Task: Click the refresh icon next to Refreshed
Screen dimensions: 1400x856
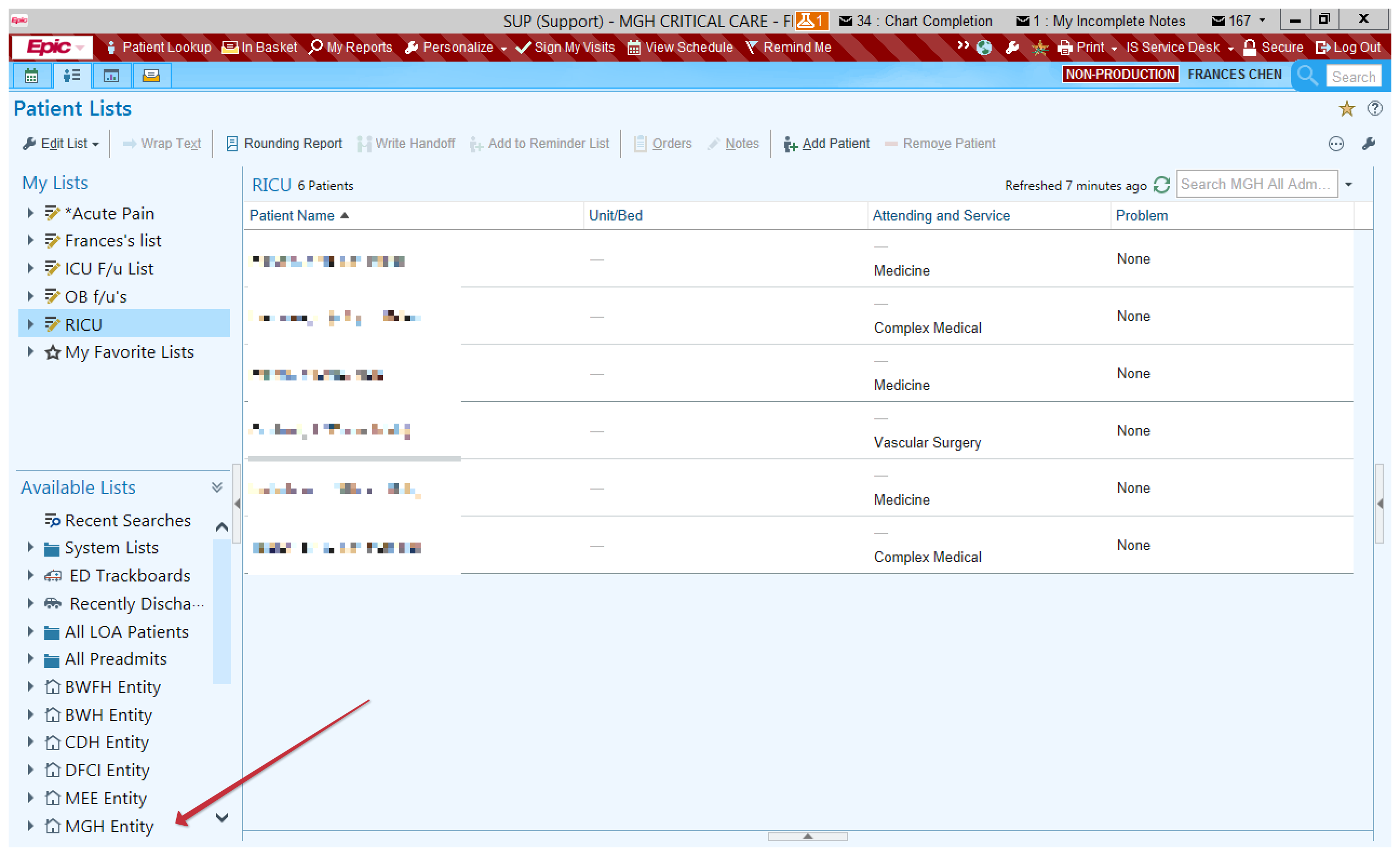Action: 1161,185
